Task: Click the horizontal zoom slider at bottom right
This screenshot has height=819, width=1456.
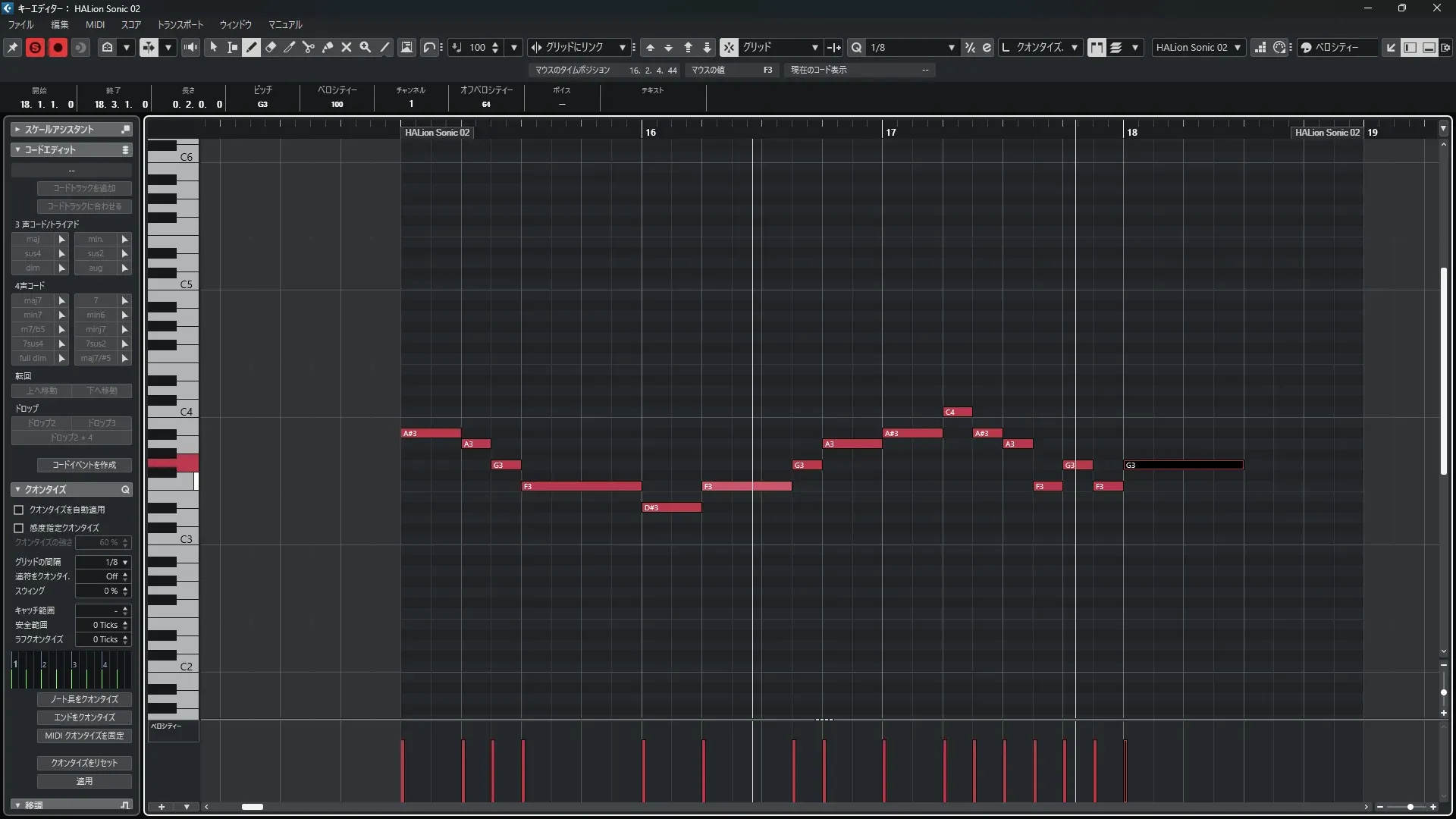Action: 1410,807
